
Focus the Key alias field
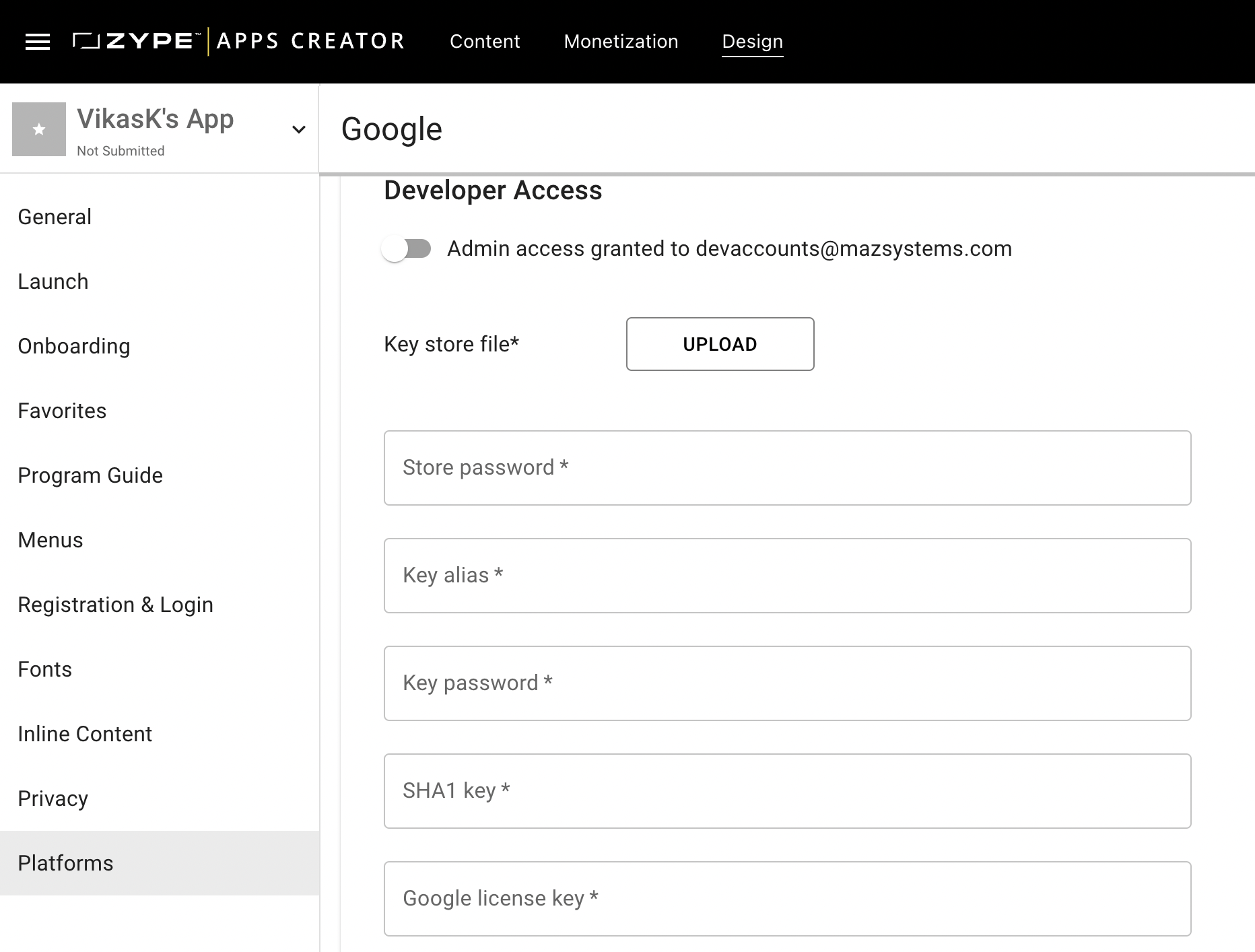[787, 576]
